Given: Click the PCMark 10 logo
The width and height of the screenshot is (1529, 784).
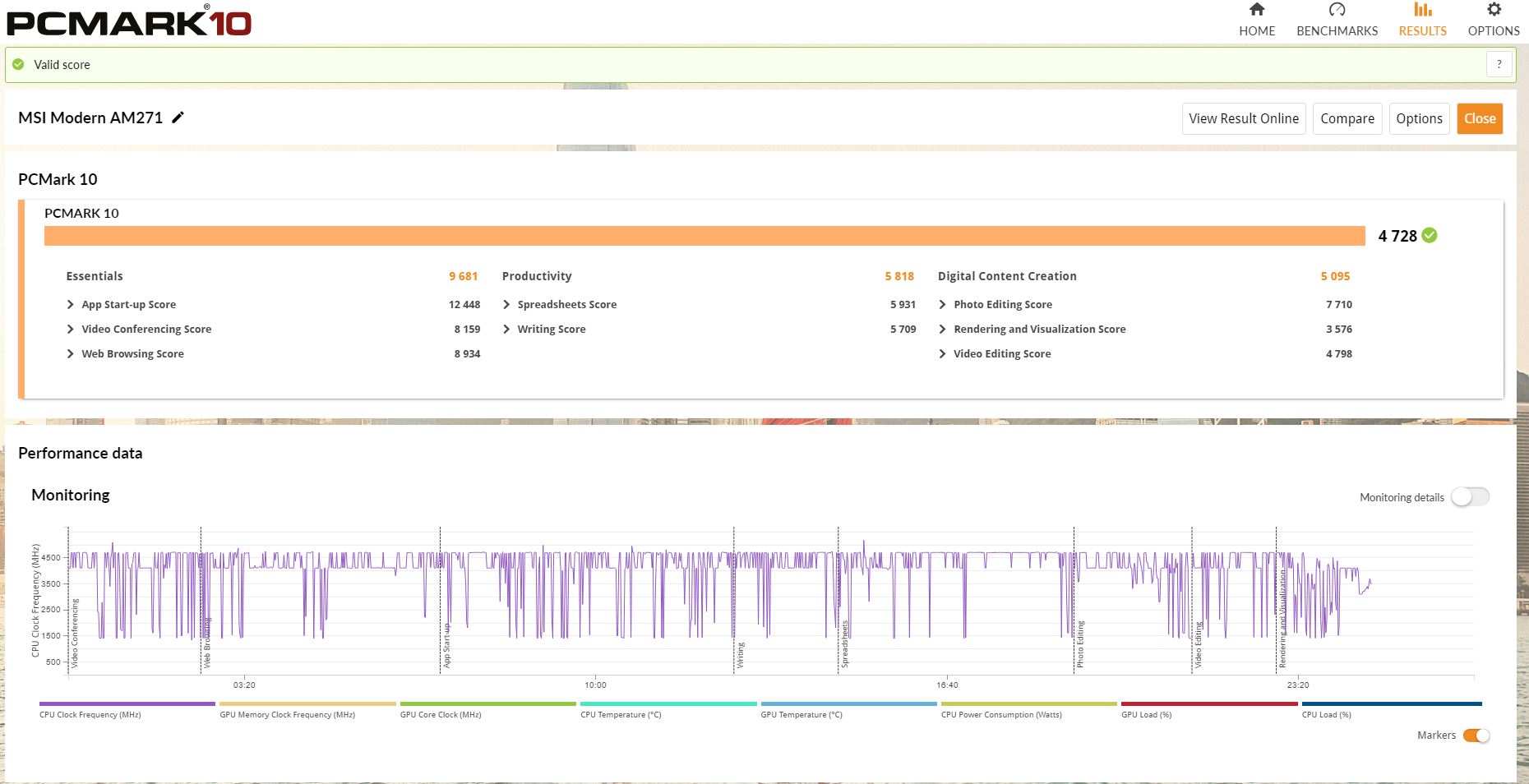Looking at the screenshot, I should (x=128, y=21).
